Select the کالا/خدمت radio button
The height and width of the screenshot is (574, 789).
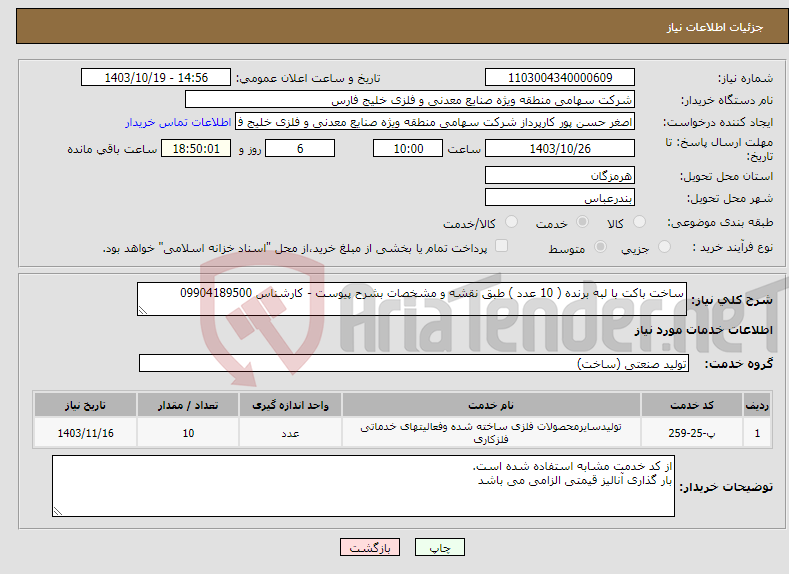511,222
